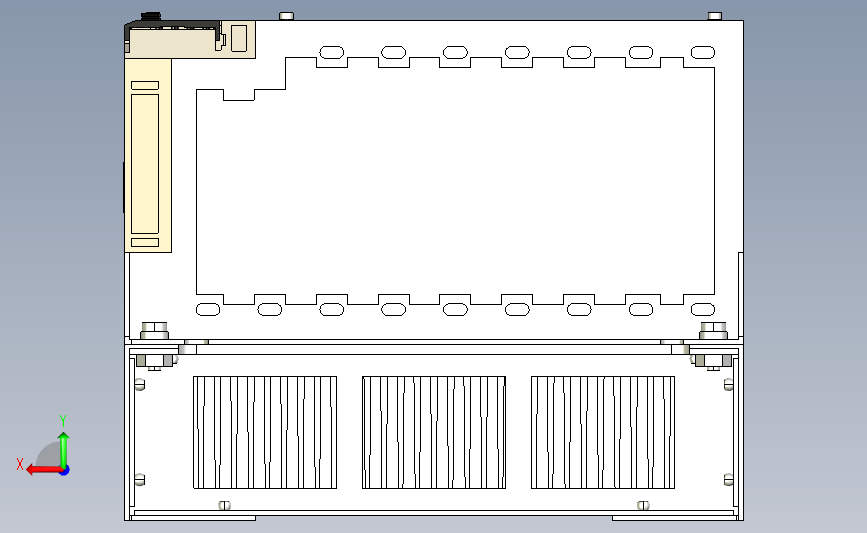Image resolution: width=867 pixels, height=533 pixels.
Task: Select the long vertical slot inside the yellow module
Action: [145, 164]
